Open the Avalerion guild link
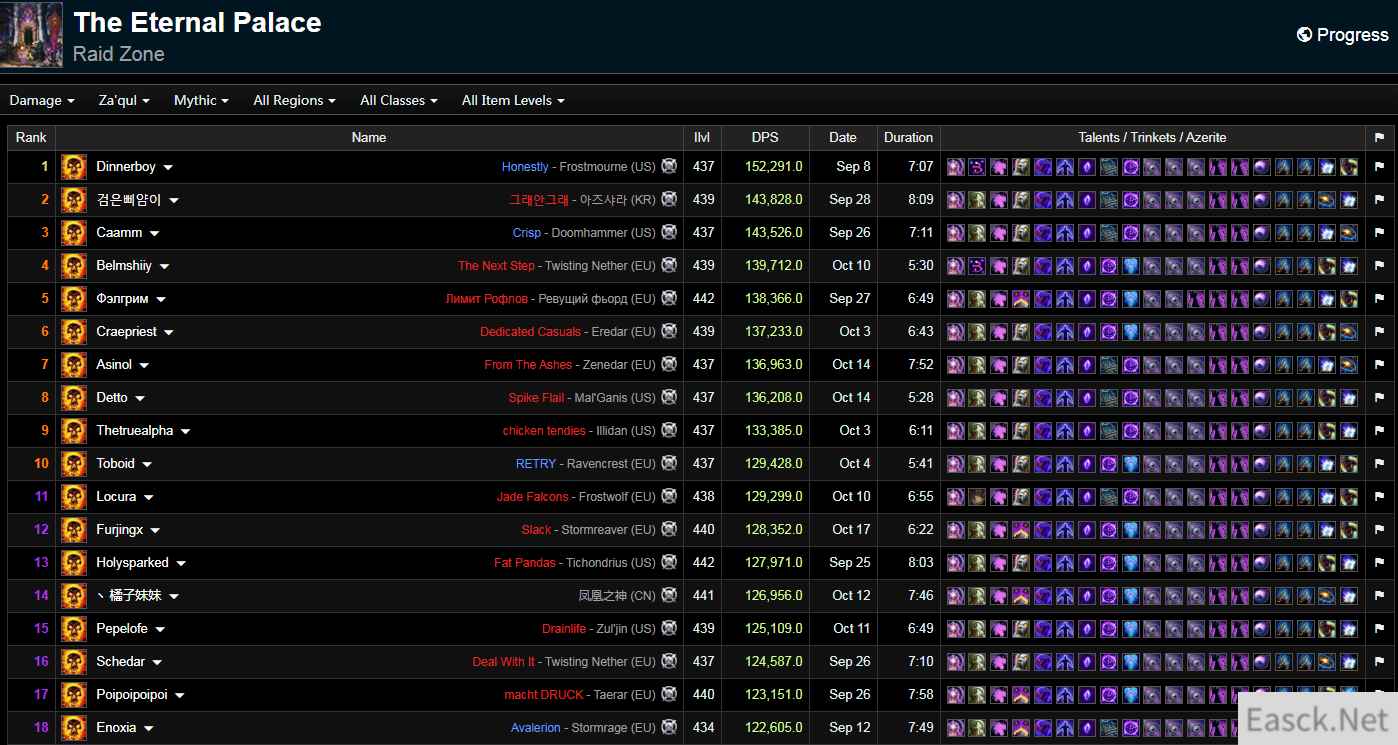The height and width of the screenshot is (745, 1398). tap(536, 728)
